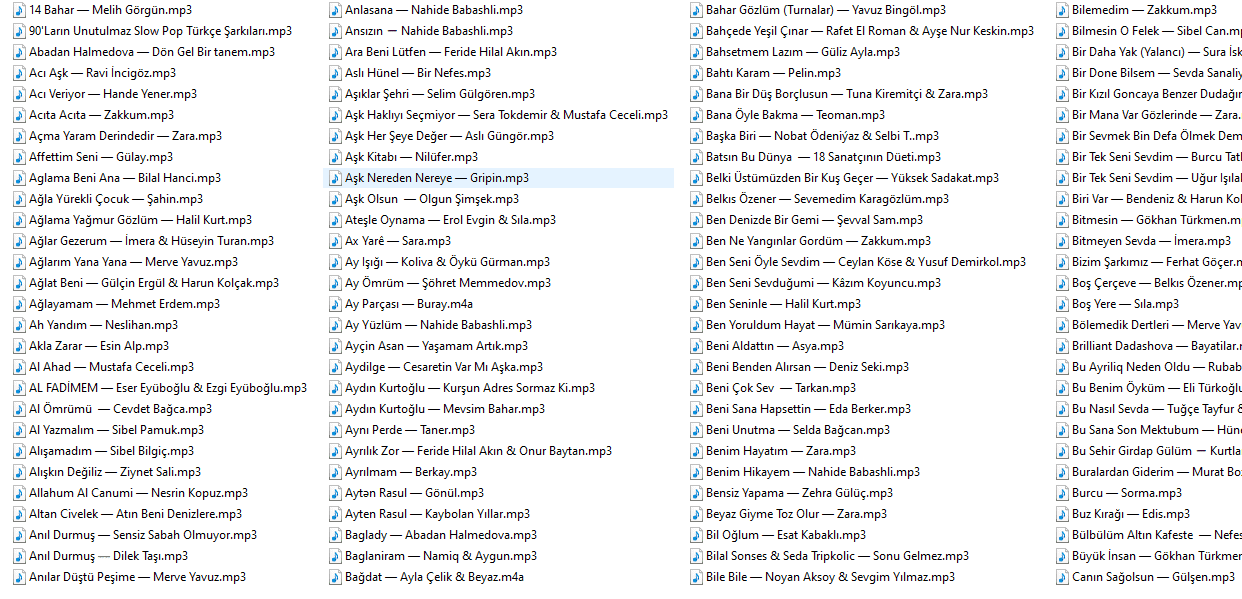Select Anıl Durmuş — Dilek Taşı.mp3
This screenshot has height=599, width=1242.
pyautogui.click(x=109, y=556)
